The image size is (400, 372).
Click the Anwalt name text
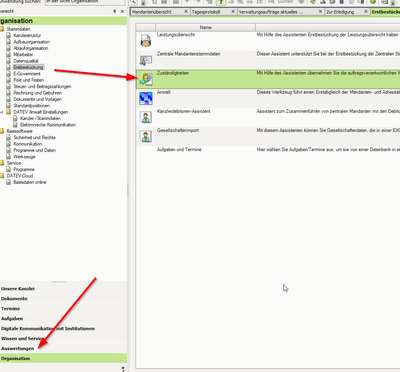pyautogui.click(x=164, y=92)
